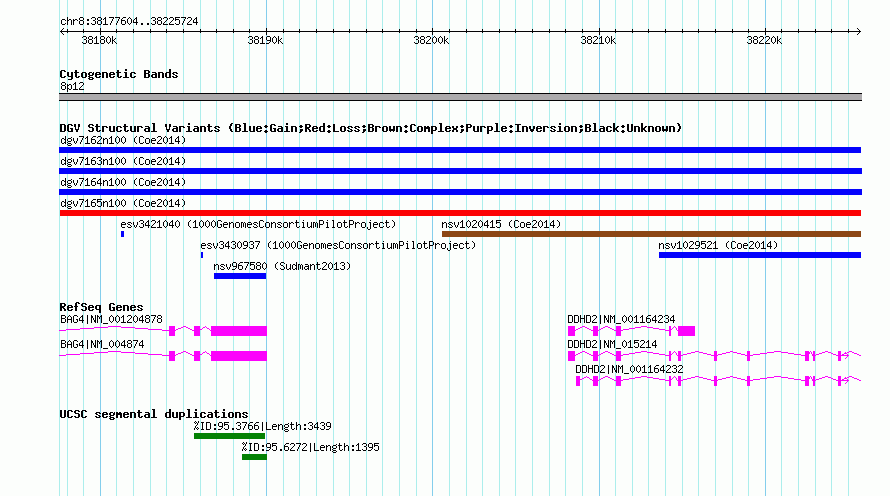Click the DDHD2 NM_001164234 last exon block

(686, 331)
